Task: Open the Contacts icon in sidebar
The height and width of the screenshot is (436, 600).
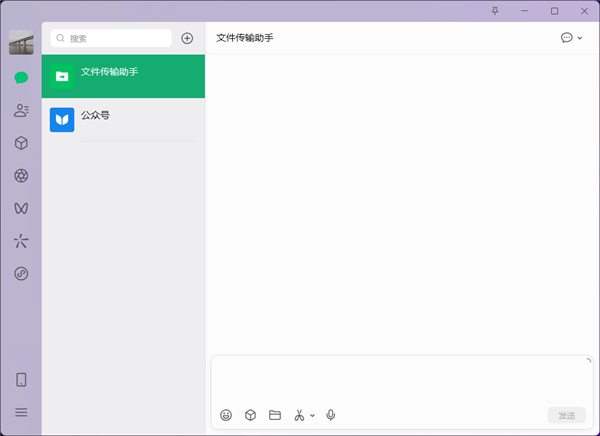Action: click(21, 110)
